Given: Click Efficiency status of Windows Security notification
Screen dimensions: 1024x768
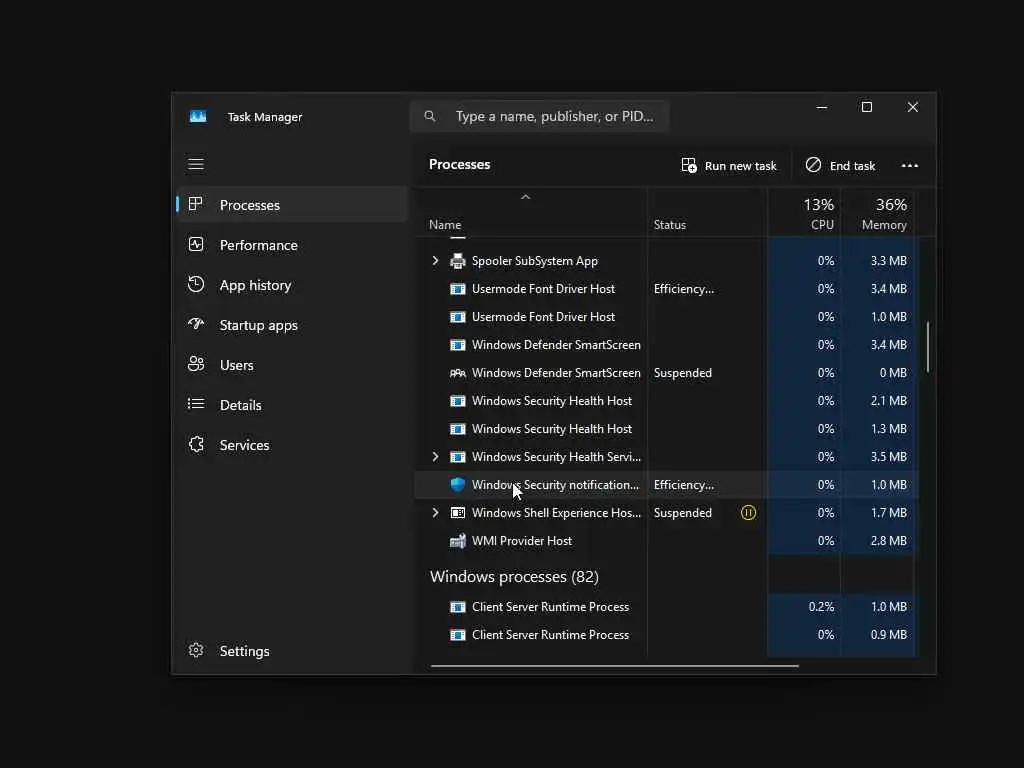Looking at the screenshot, I should click(x=684, y=485).
